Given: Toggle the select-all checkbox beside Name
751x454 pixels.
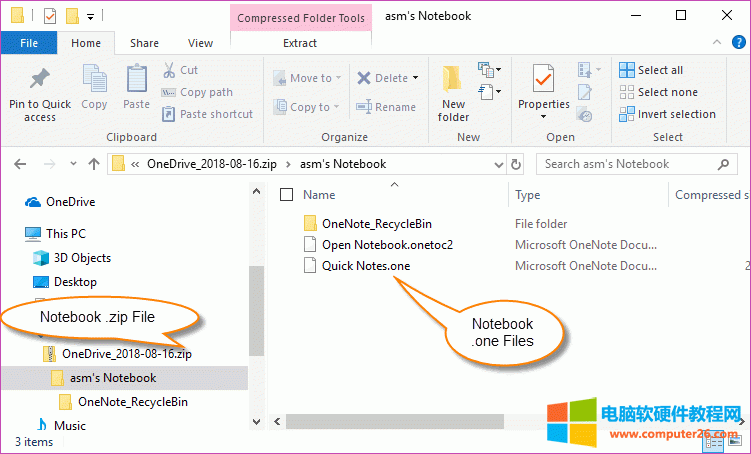Looking at the screenshot, I should [287, 195].
